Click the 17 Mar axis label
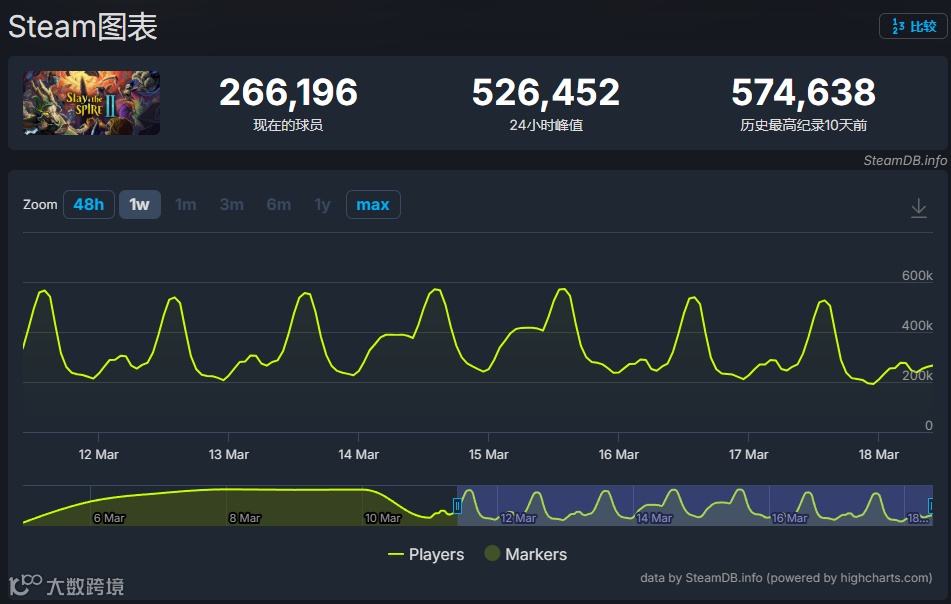The width and height of the screenshot is (951, 604). tap(748, 454)
